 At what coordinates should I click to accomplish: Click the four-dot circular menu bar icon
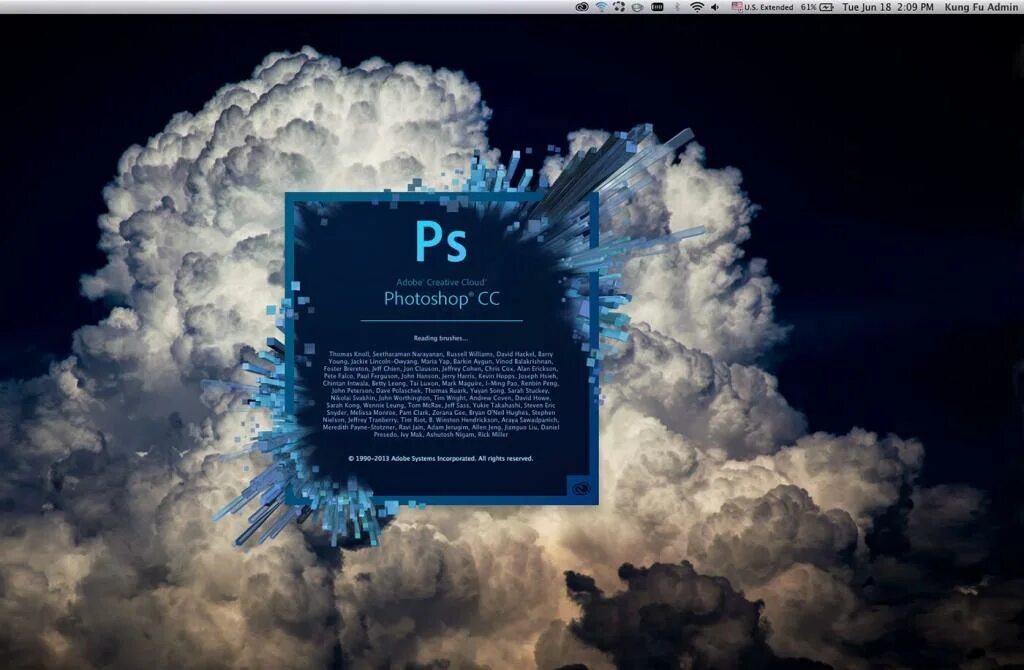[x=619, y=7]
